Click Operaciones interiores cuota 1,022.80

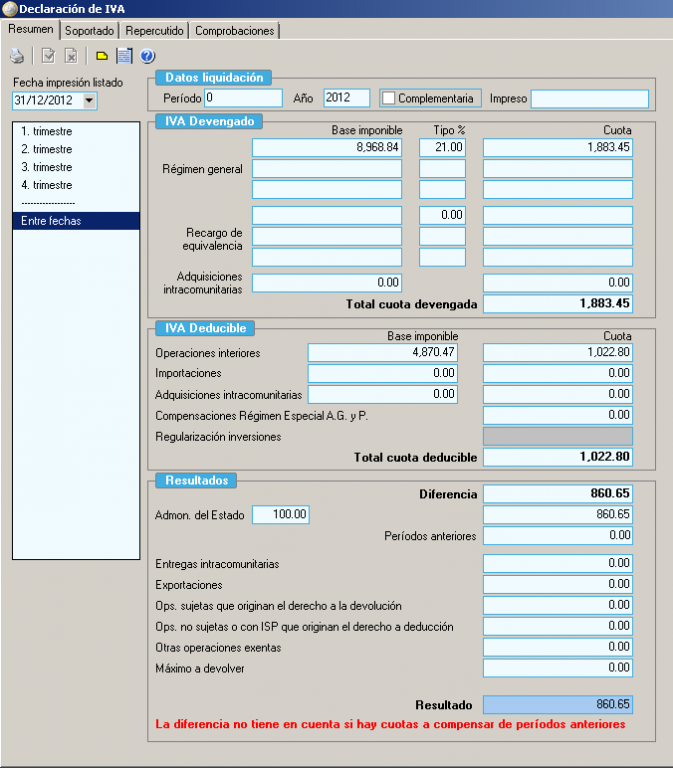(558, 352)
